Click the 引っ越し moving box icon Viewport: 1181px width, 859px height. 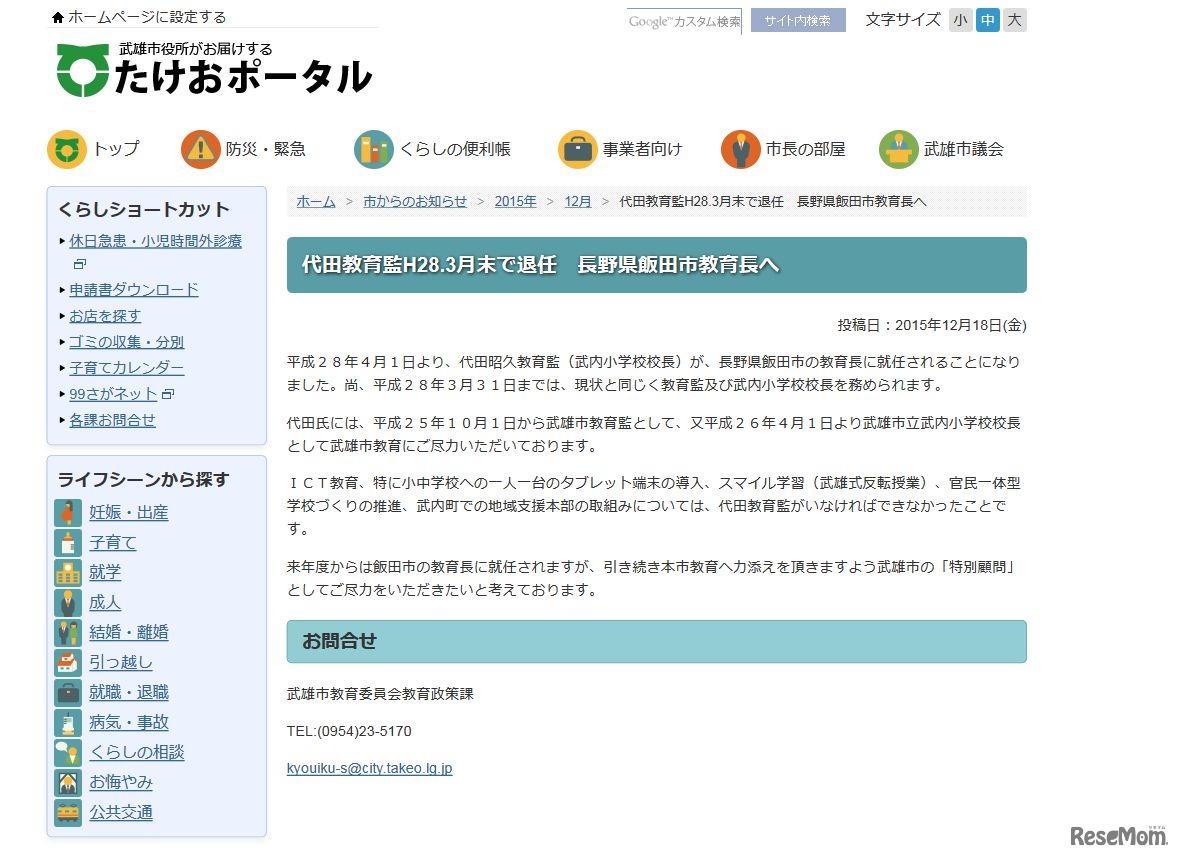[67, 662]
